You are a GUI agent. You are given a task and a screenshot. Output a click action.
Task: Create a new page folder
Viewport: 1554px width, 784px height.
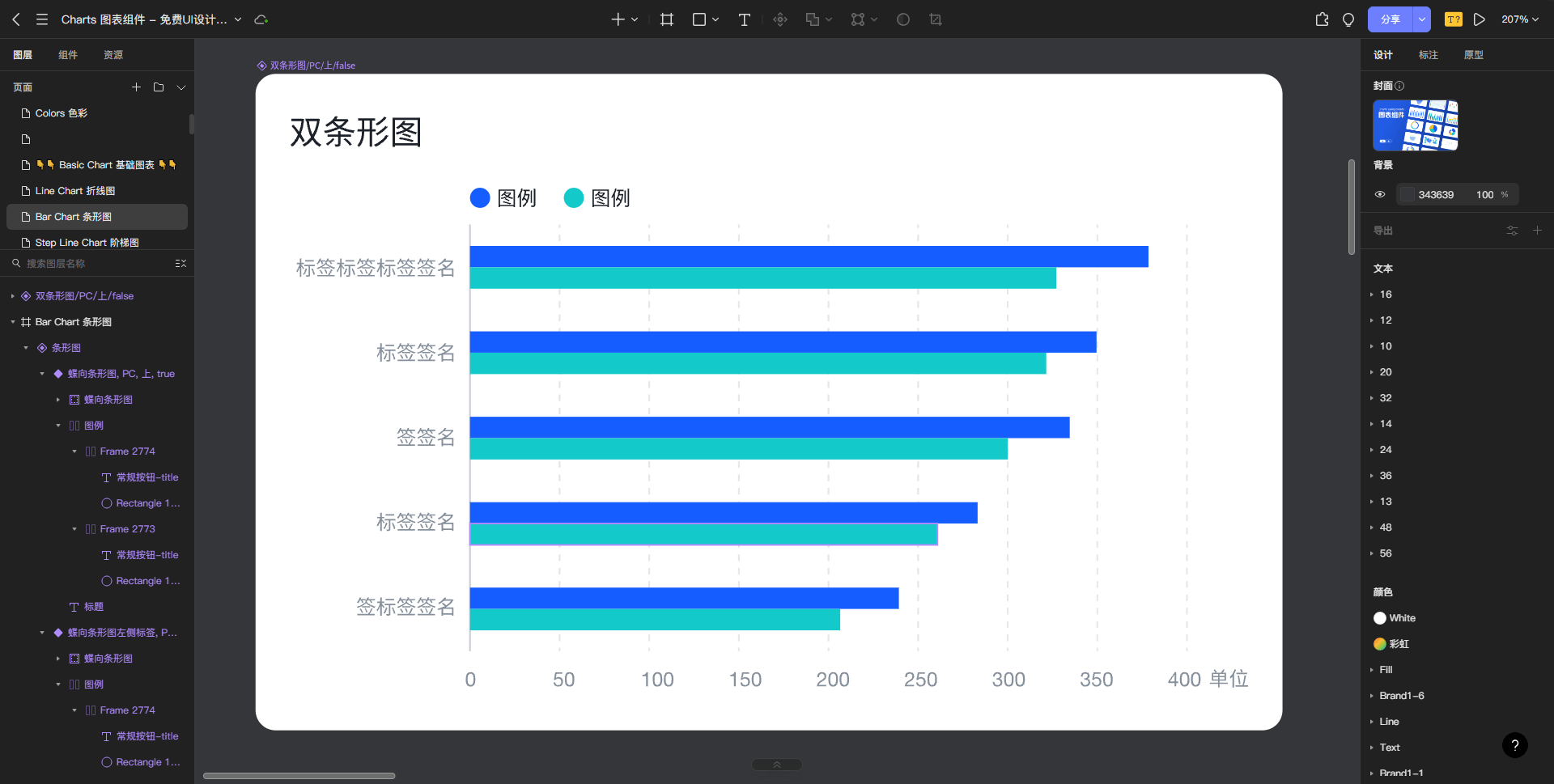(x=159, y=87)
